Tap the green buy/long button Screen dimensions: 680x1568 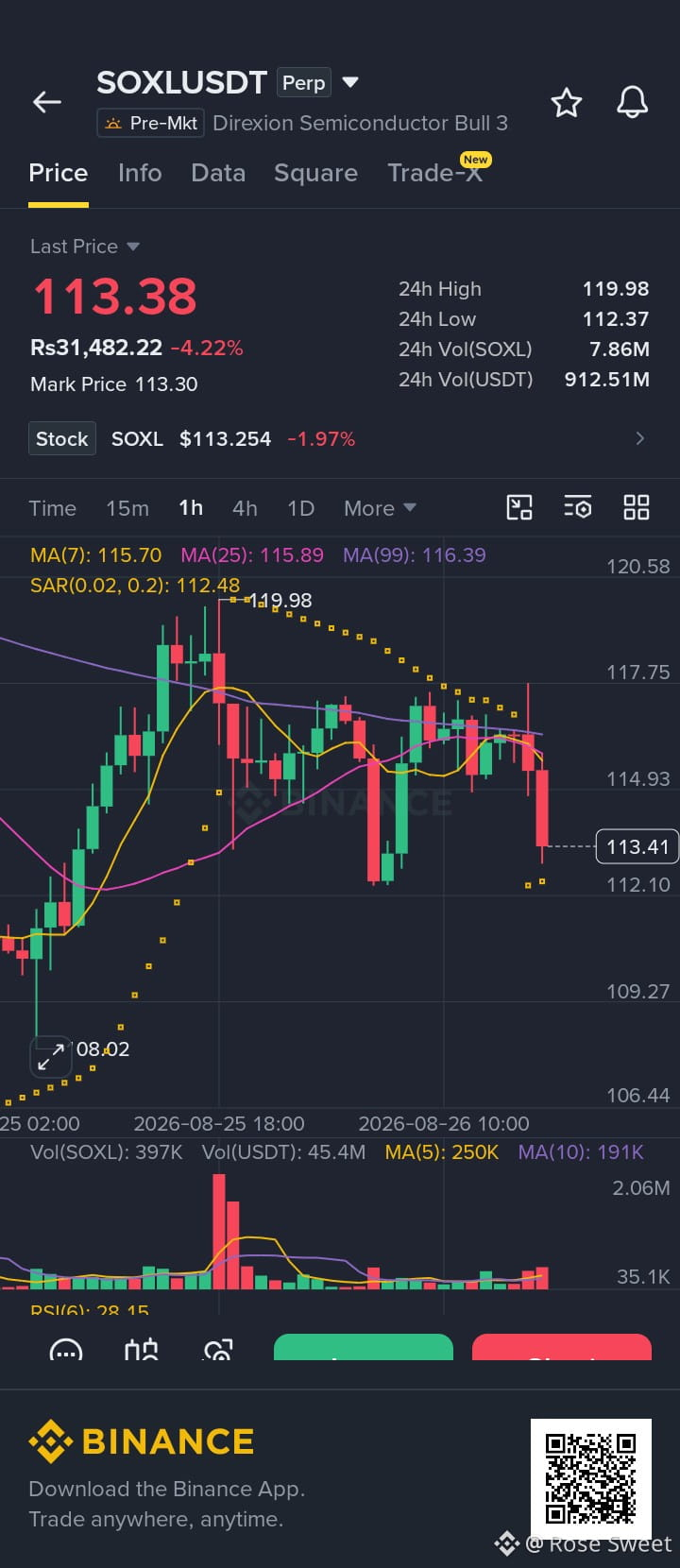(x=364, y=1348)
